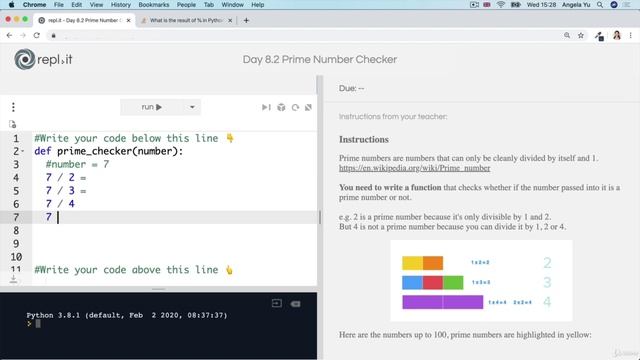Click the restart circular arrow icon
640x360 pixels.
(295, 107)
